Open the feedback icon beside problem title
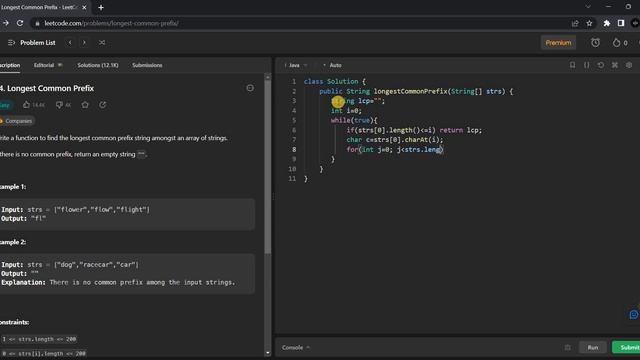The width and height of the screenshot is (640, 360). pyautogui.click(x=250, y=88)
